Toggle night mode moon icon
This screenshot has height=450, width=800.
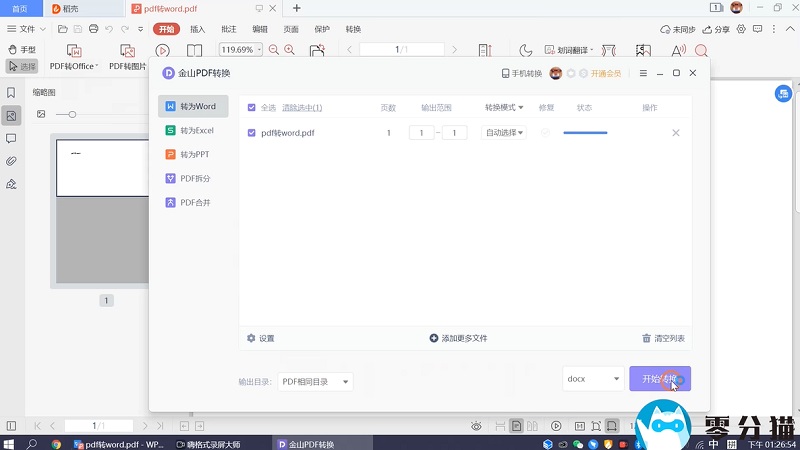coord(526,50)
